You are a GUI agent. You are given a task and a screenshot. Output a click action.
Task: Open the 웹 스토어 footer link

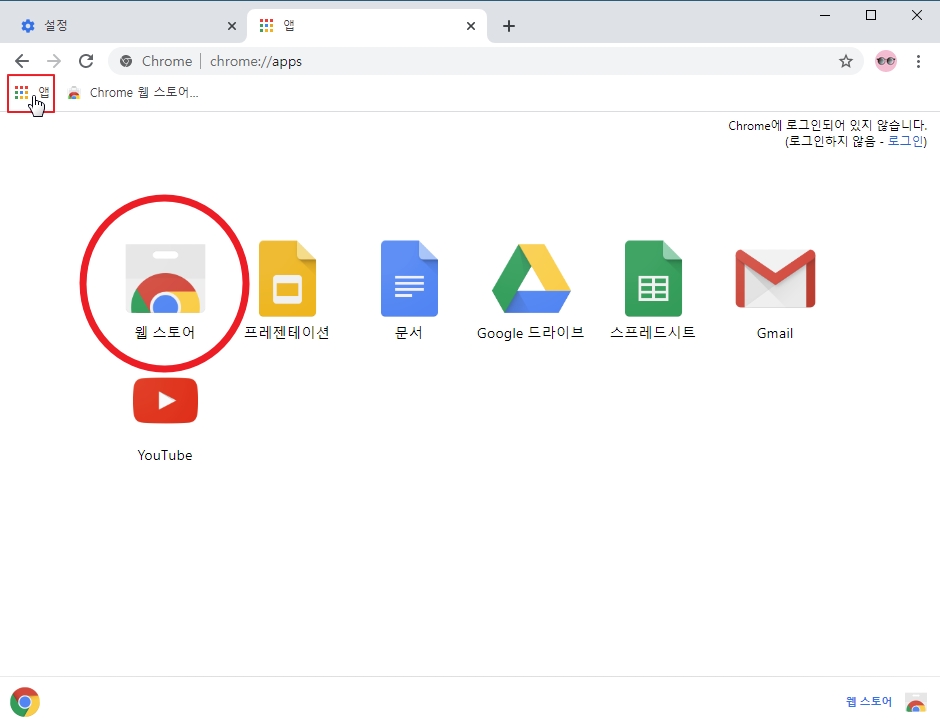[x=869, y=701]
